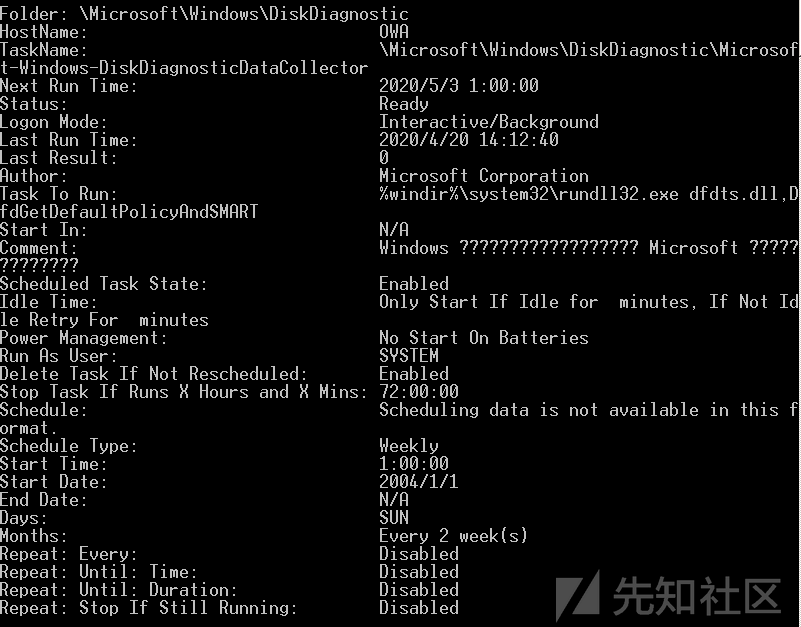
Task: Click the Folder path DiskDiagnostic line
Action: pos(204,13)
